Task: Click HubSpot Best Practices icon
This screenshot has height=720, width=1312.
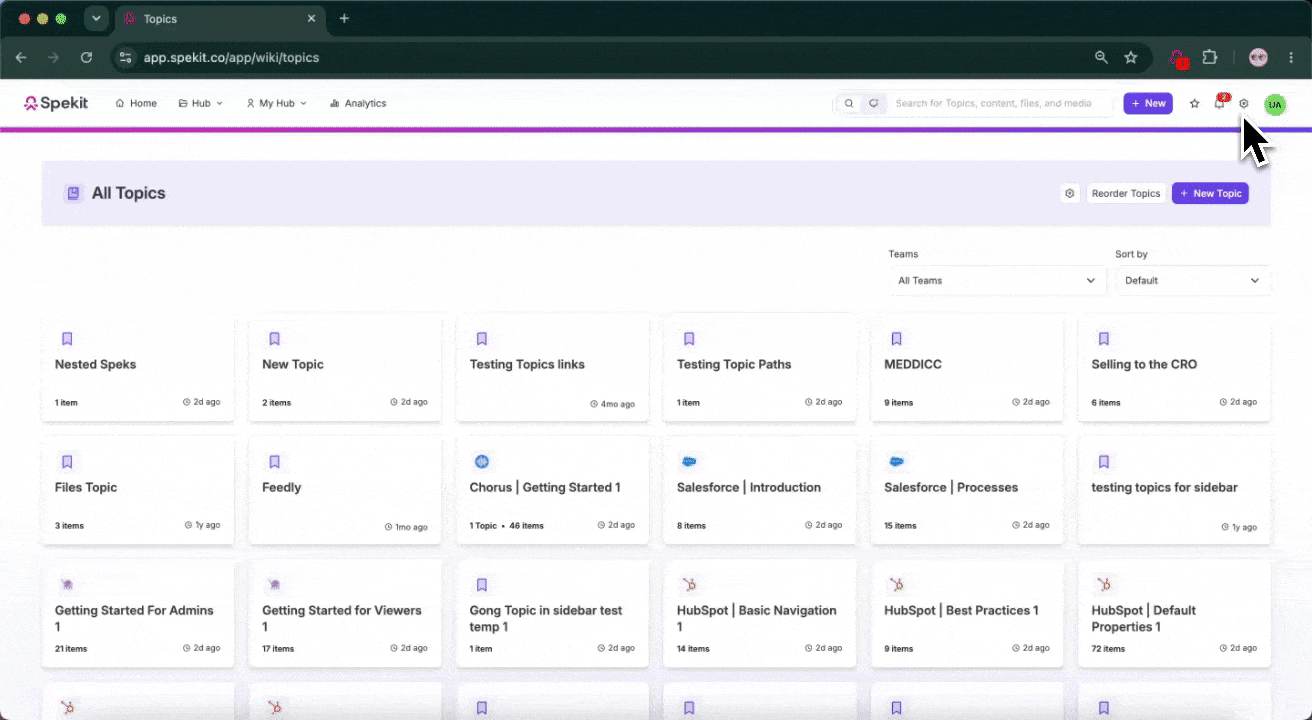Action: [x=897, y=585]
